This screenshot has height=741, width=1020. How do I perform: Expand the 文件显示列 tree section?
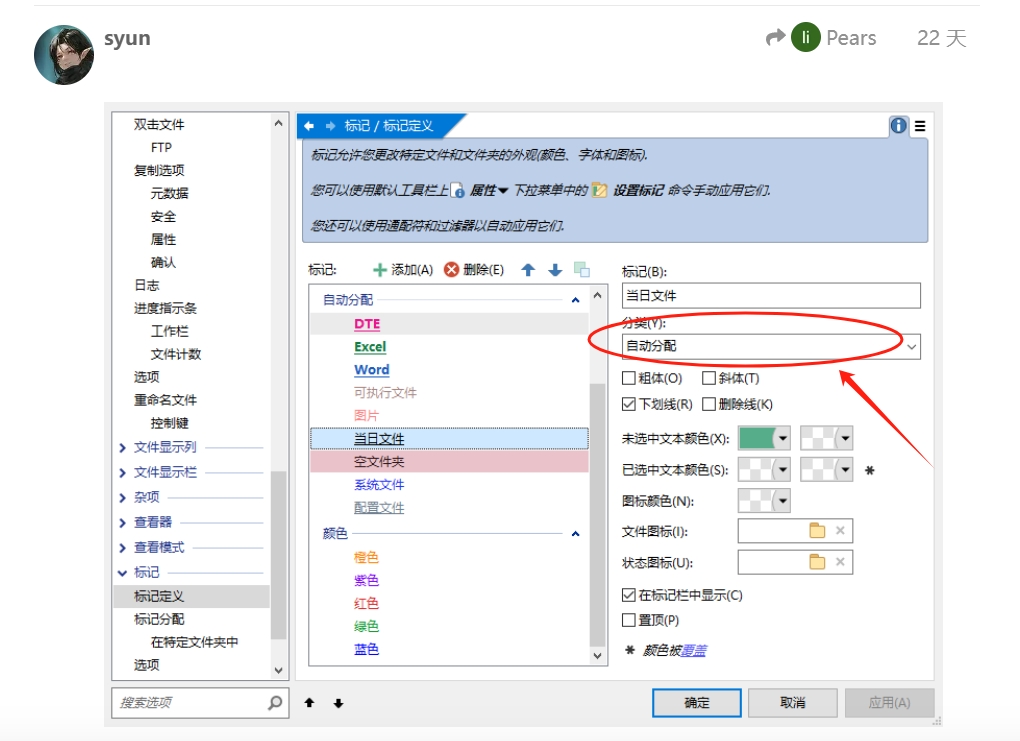(x=123, y=447)
